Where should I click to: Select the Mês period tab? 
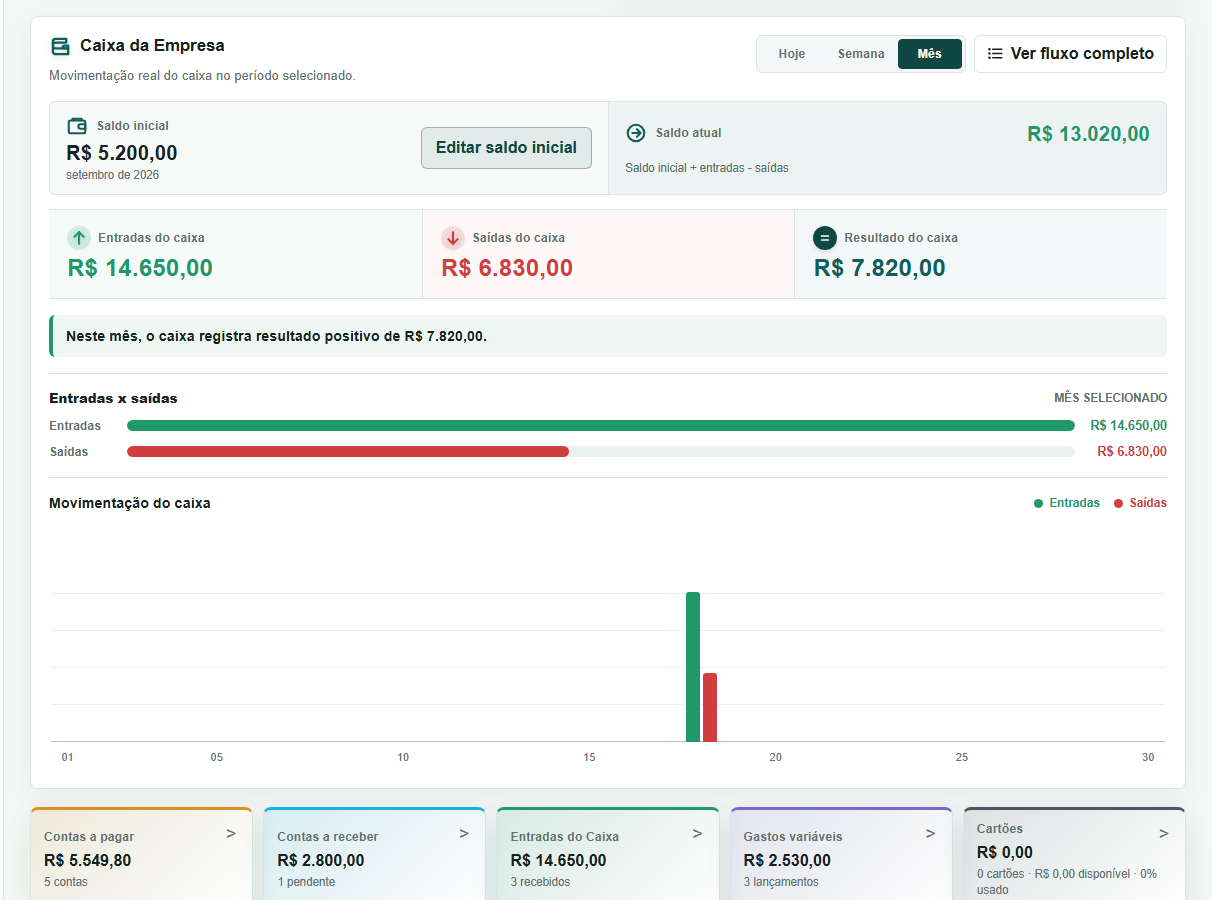tap(930, 54)
